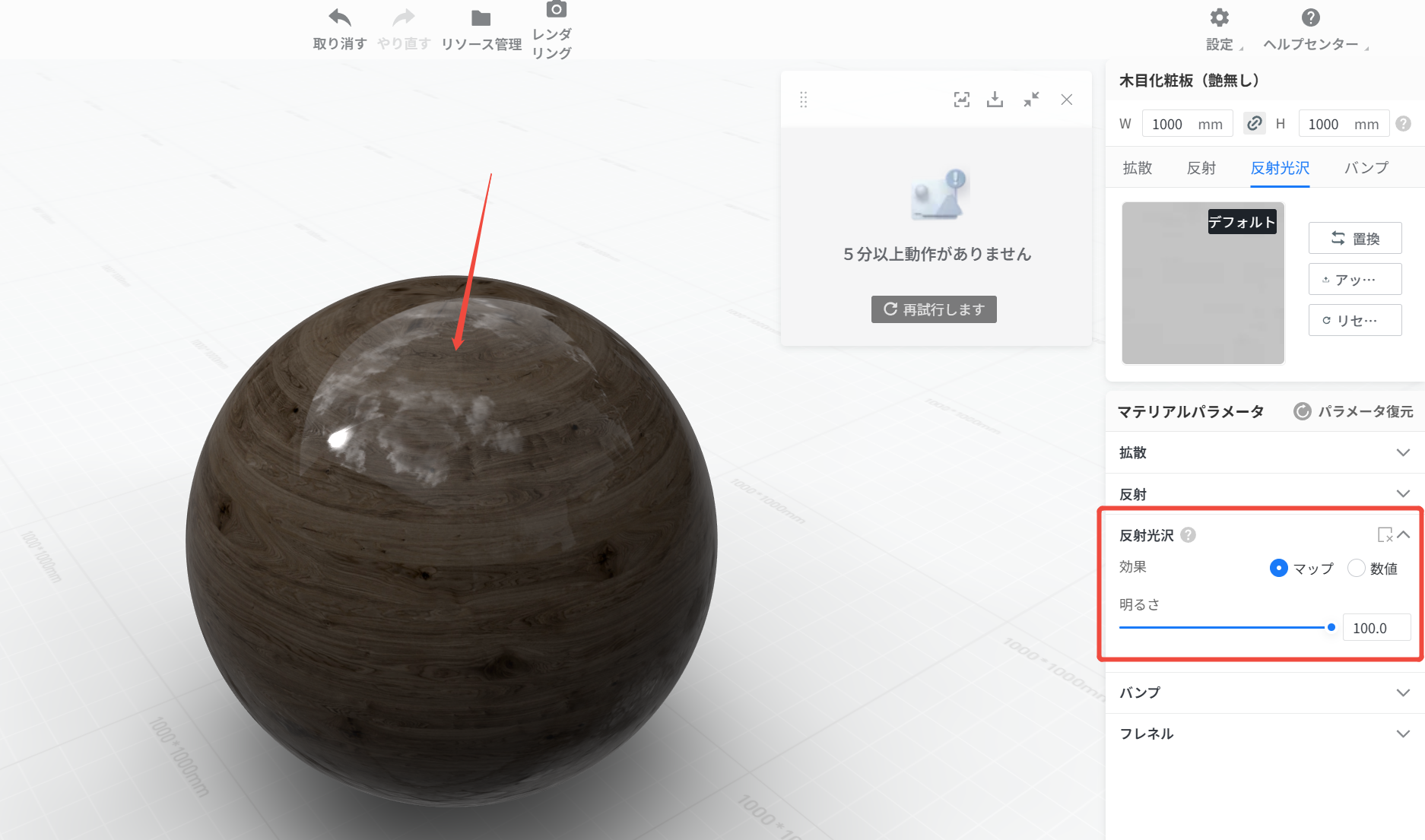The image size is (1425, 840).
Task: Click the H height input field
Action: [x=1344, y=124]
